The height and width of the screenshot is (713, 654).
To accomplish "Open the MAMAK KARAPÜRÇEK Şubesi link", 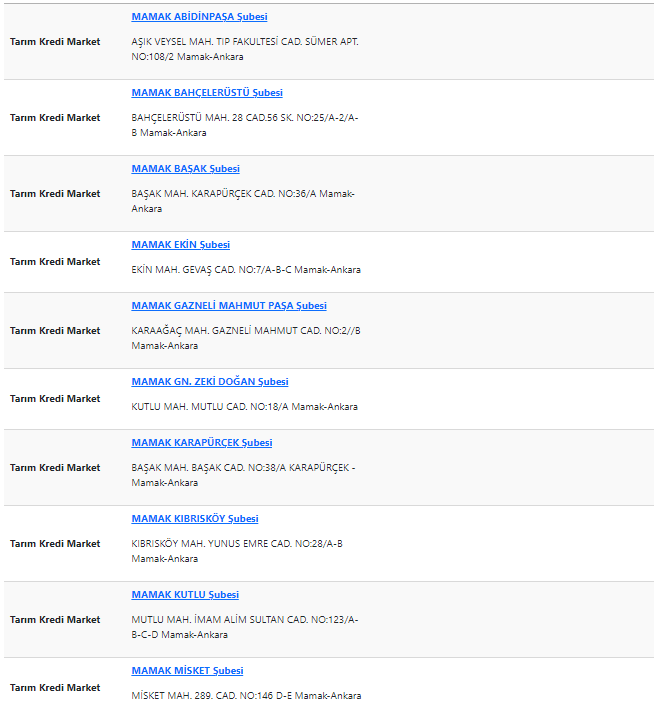I will pyautogui.click(x=202, y=442).
